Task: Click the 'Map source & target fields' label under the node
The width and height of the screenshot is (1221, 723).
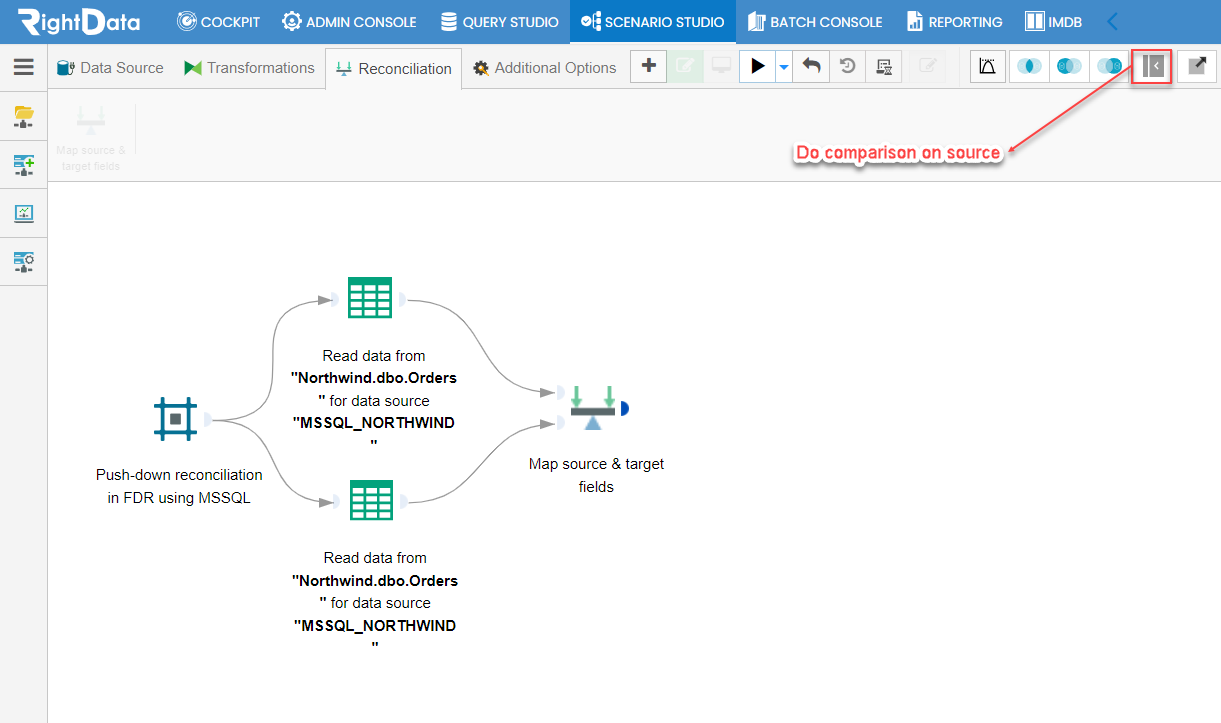Action: (x=596, y=475)
